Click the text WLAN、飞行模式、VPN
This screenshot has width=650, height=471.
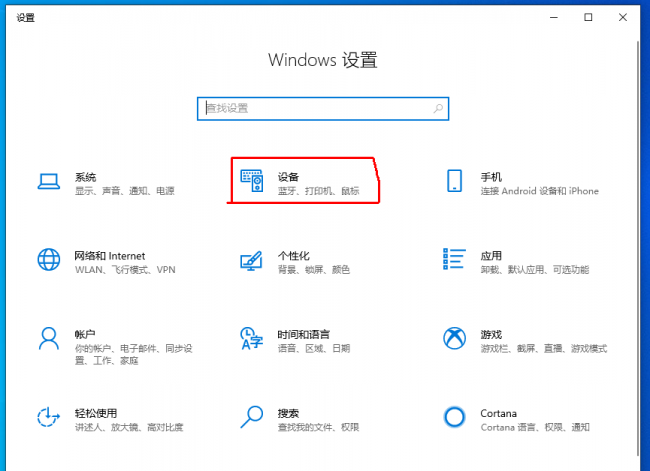tap(125, 269)
